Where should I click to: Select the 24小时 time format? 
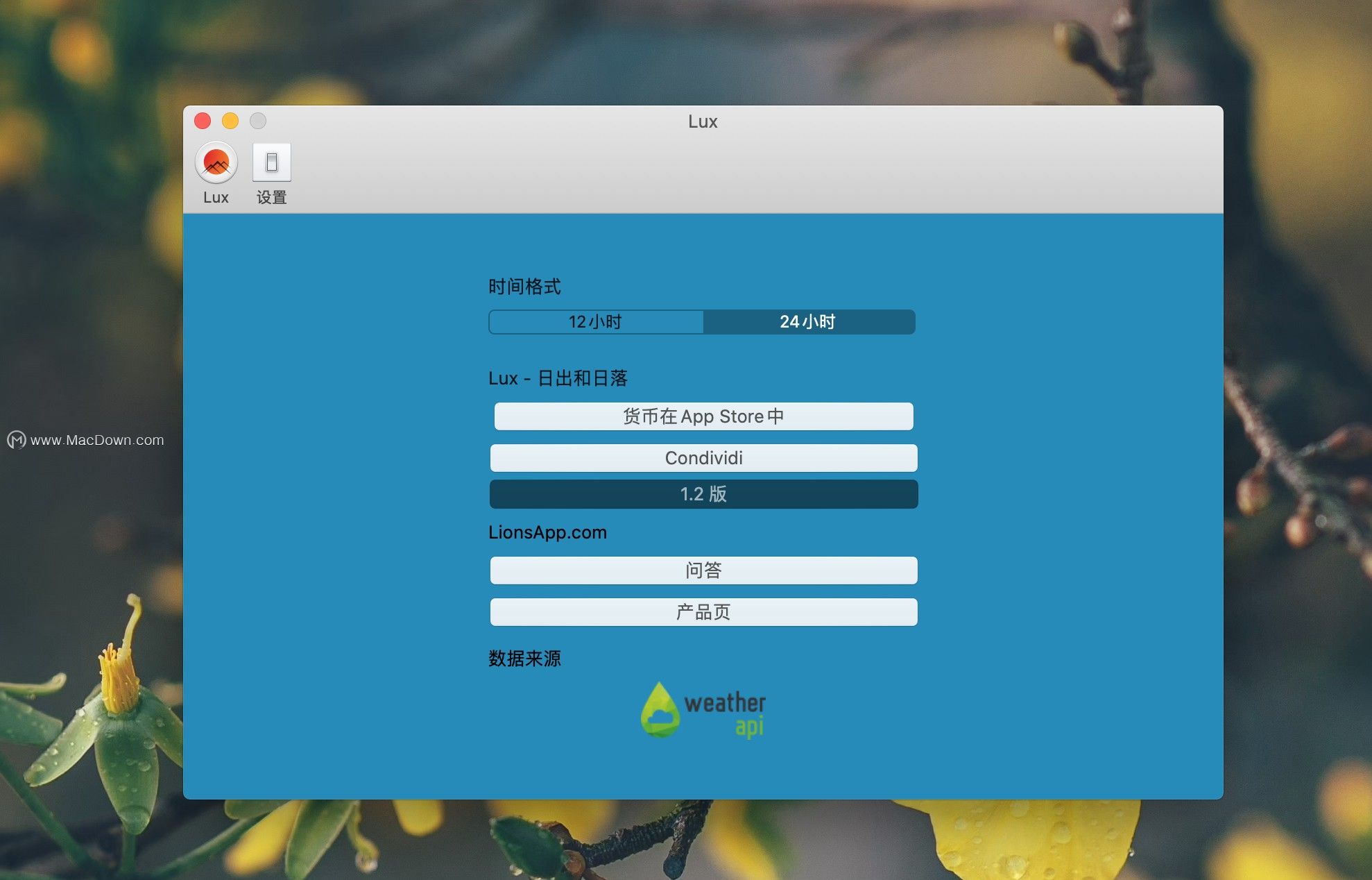(x=809, y=322)
